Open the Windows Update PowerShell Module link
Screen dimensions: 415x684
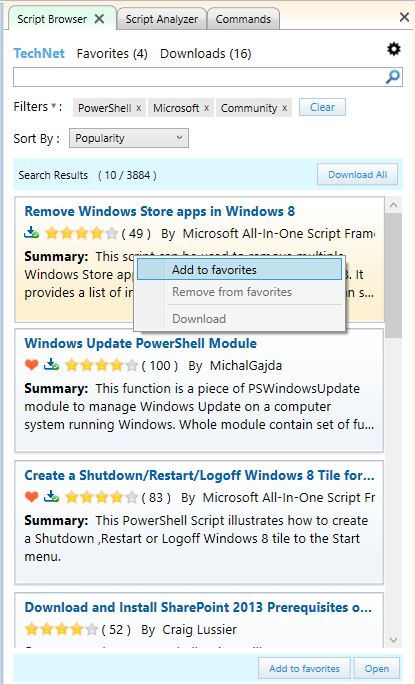point(141,343)
